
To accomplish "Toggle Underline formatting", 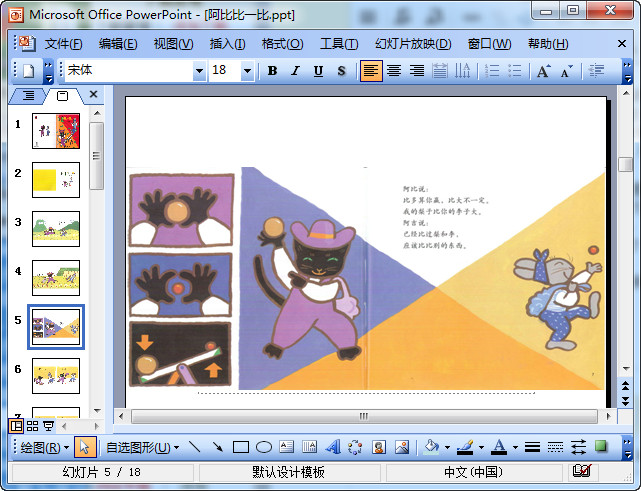I will tap(318, 71).
